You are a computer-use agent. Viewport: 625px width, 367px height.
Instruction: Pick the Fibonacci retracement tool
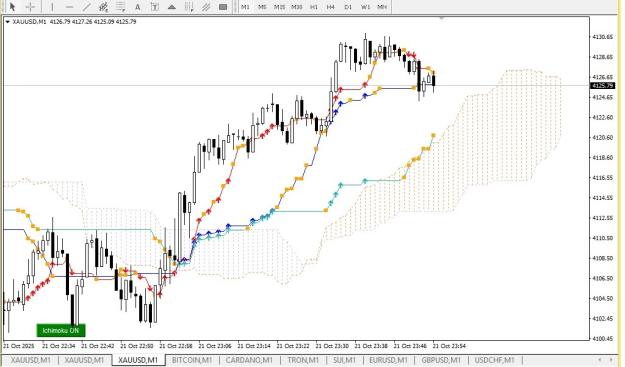120,7
